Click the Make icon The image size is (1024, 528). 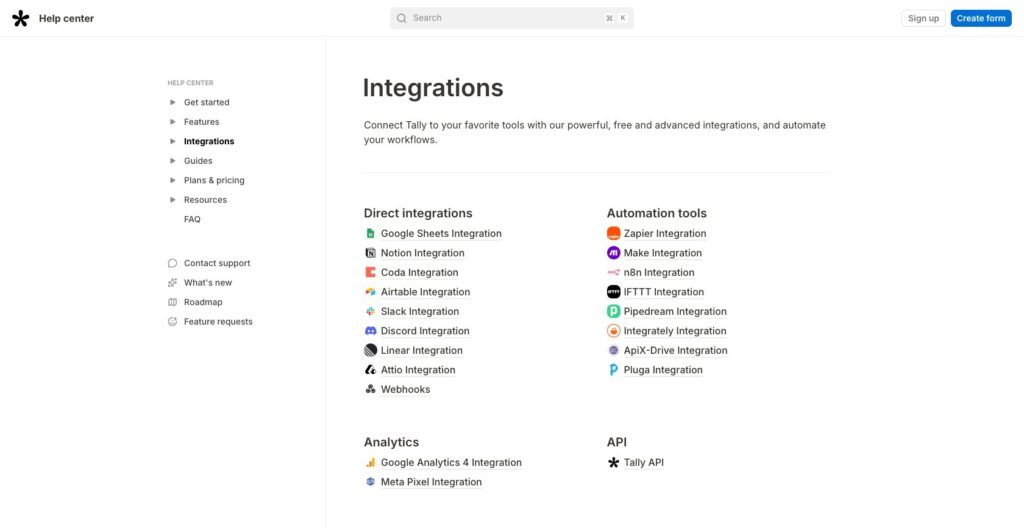[613, 253]
